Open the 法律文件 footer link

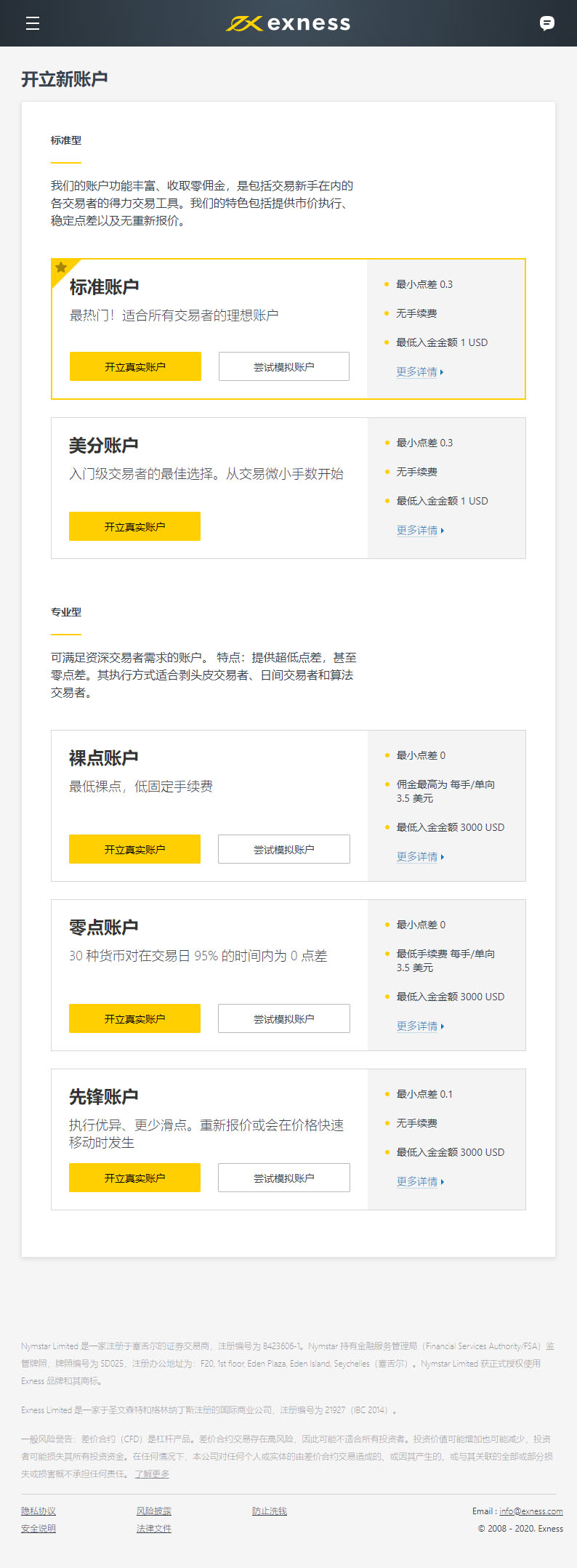point(154,1528)
